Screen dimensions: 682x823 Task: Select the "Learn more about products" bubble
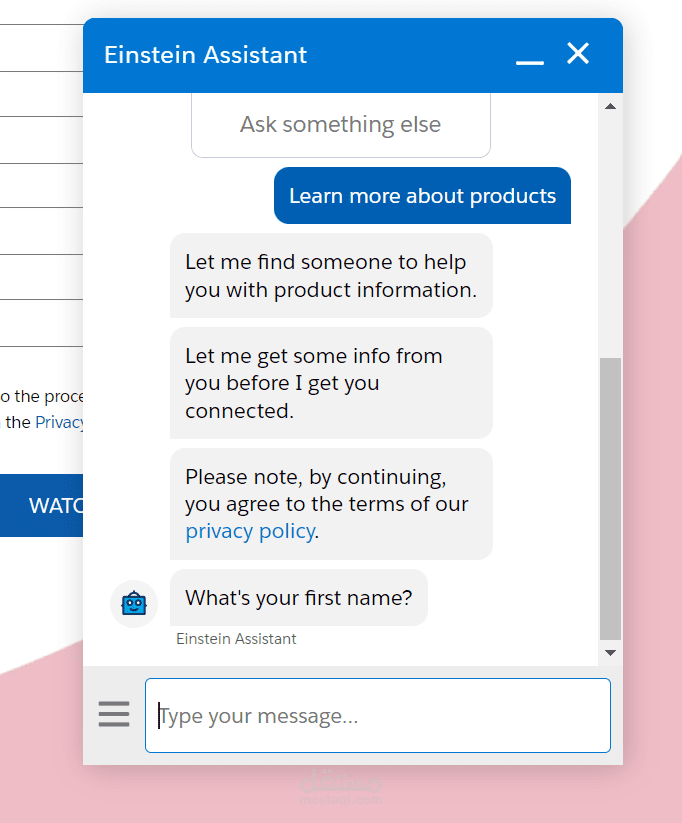(422, 196)
